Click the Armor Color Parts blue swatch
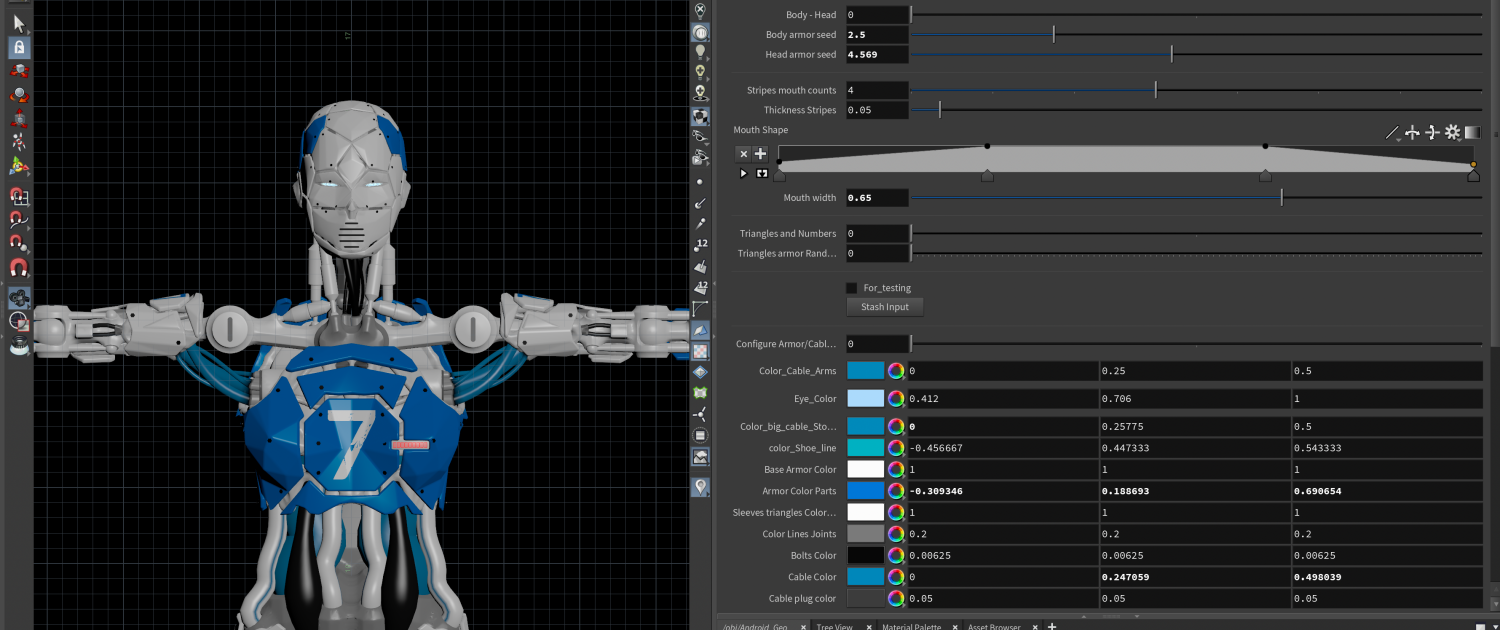Image resolution: width=1500 pixels, height=630 pixels. coord(865,491)
